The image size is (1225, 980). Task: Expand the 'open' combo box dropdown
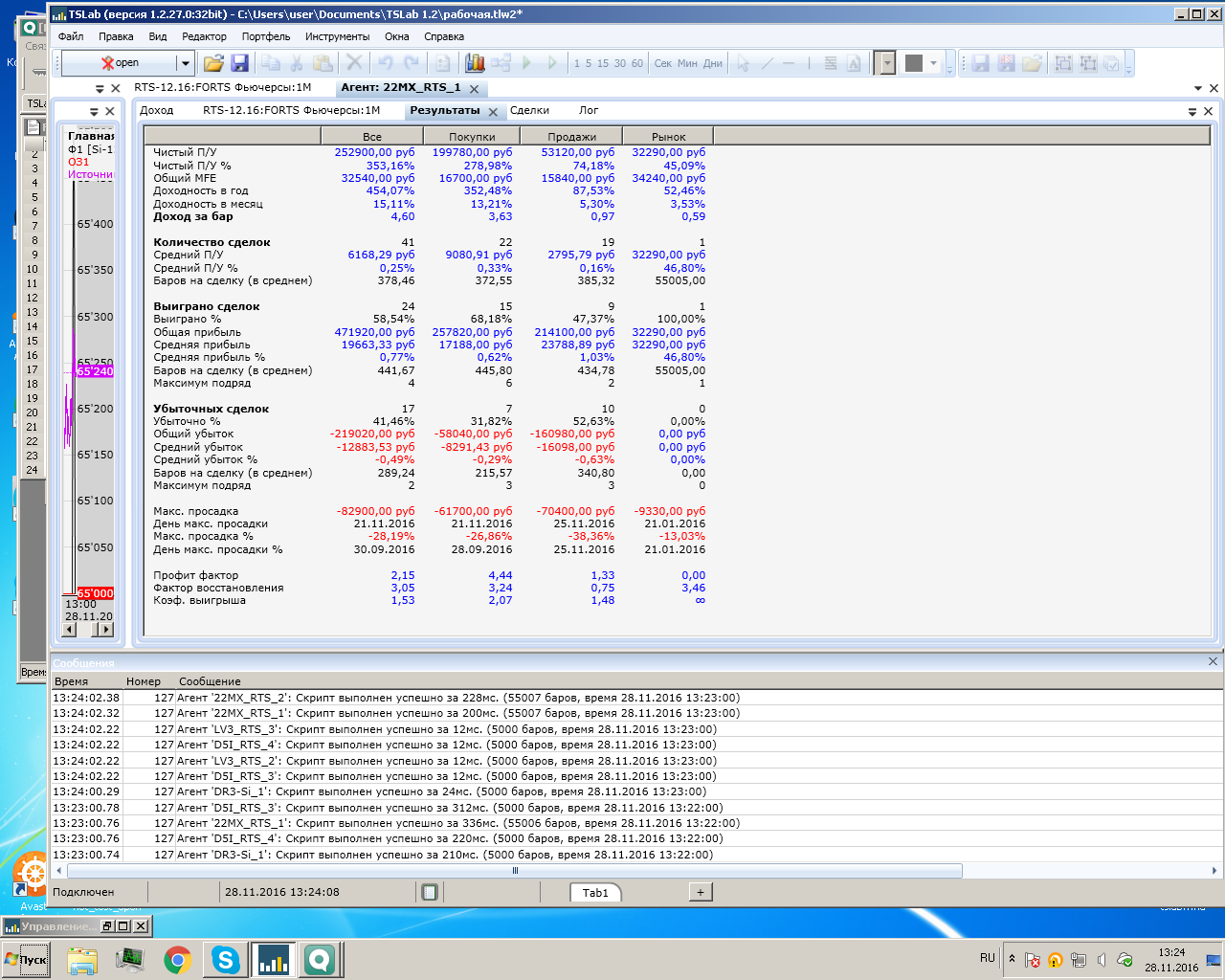(x=185, y=63)
